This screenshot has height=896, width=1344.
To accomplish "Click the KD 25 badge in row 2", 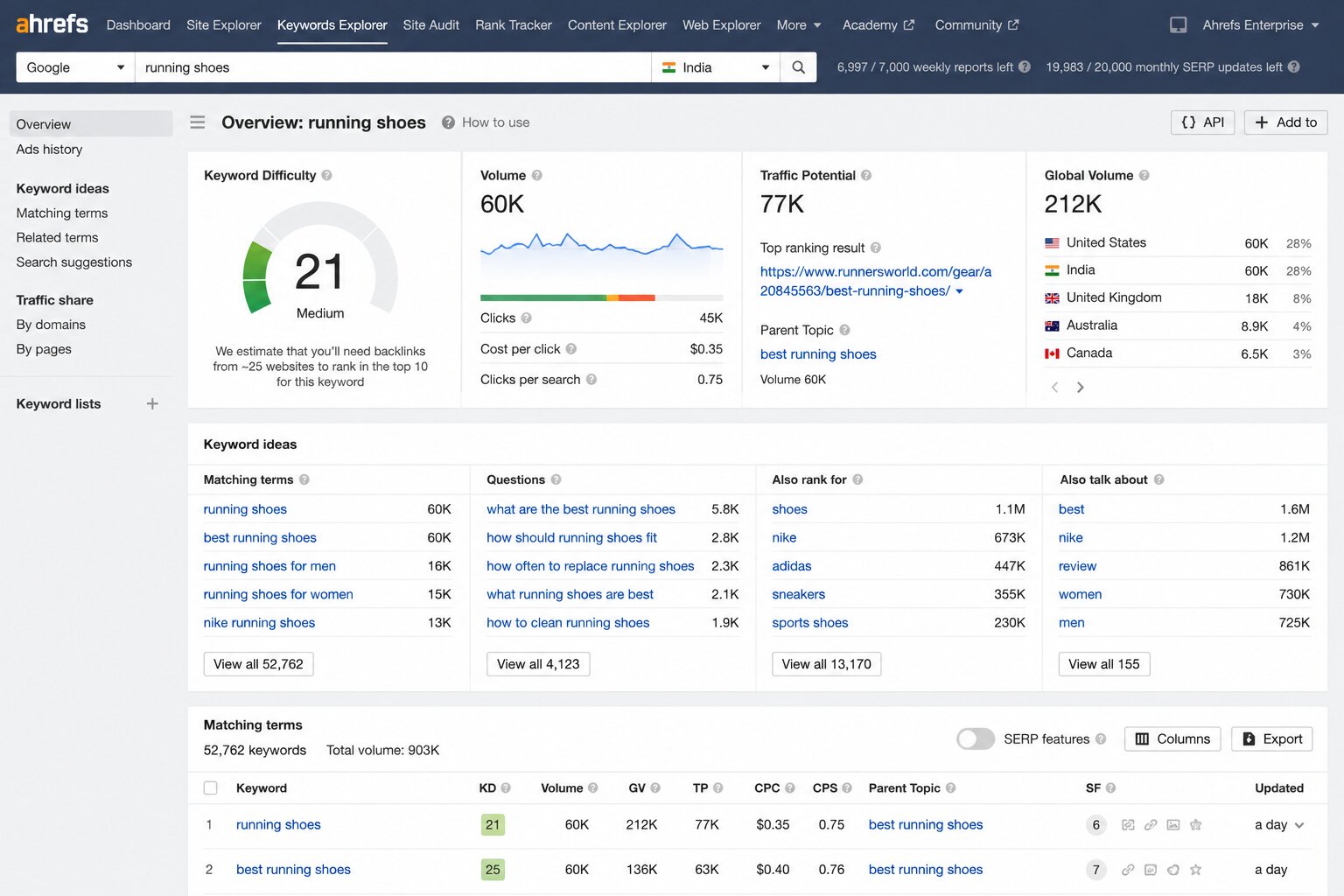I will point(493,870).
